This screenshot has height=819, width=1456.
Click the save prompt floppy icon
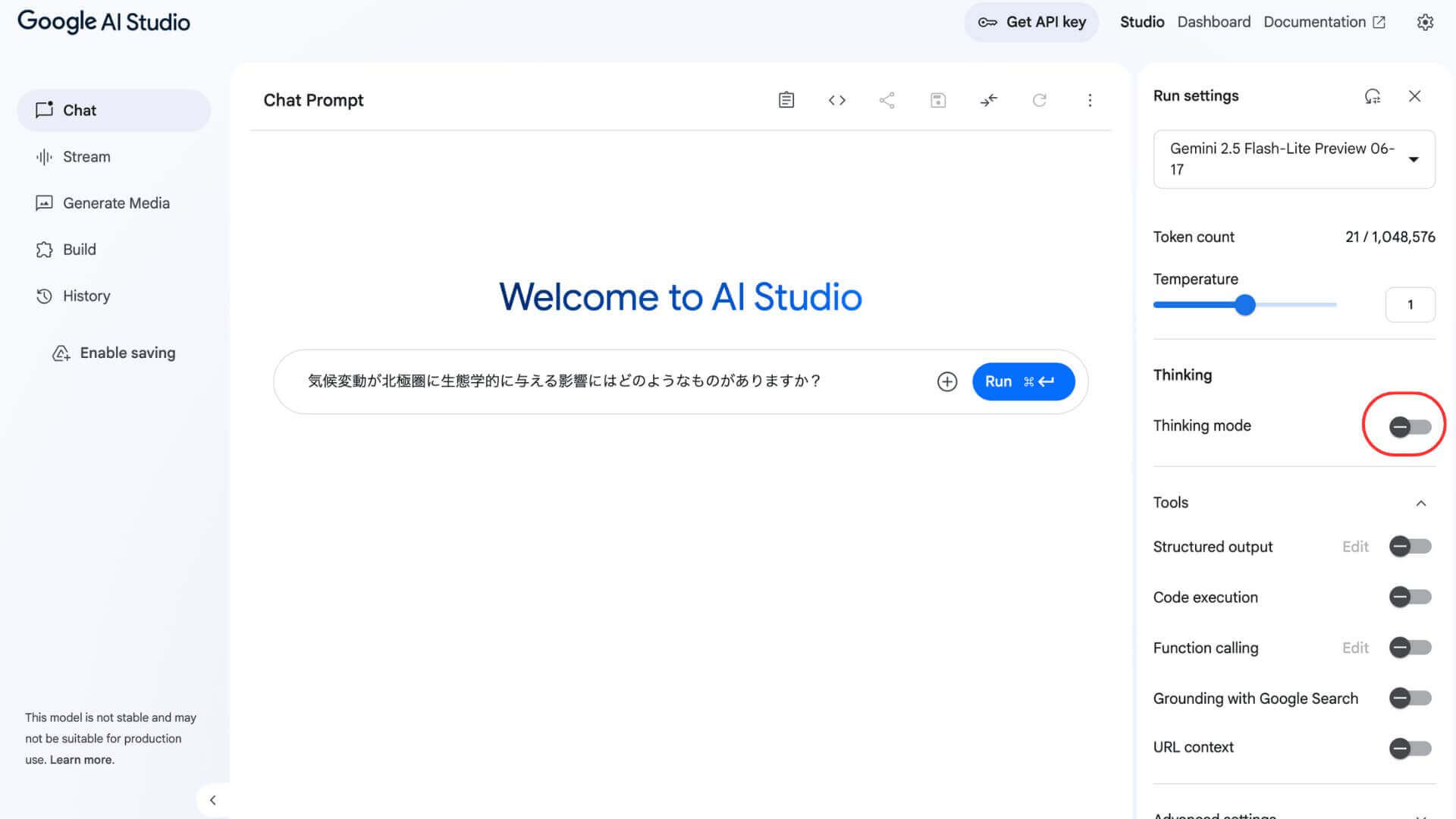(x=938, y=100)
